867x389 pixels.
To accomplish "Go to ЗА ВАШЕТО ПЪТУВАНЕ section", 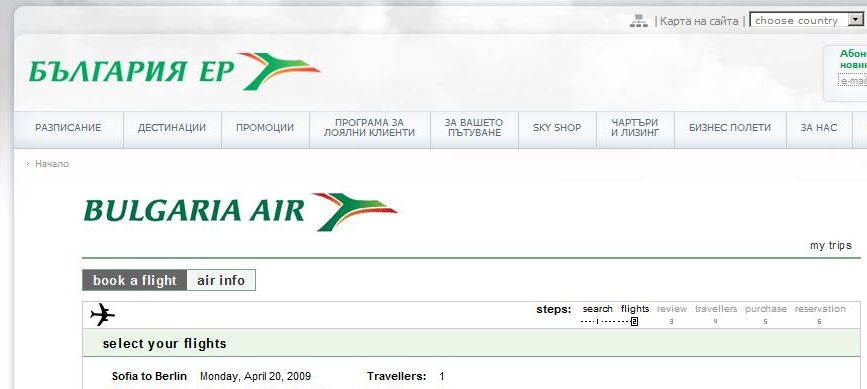I will click(474, 128).
